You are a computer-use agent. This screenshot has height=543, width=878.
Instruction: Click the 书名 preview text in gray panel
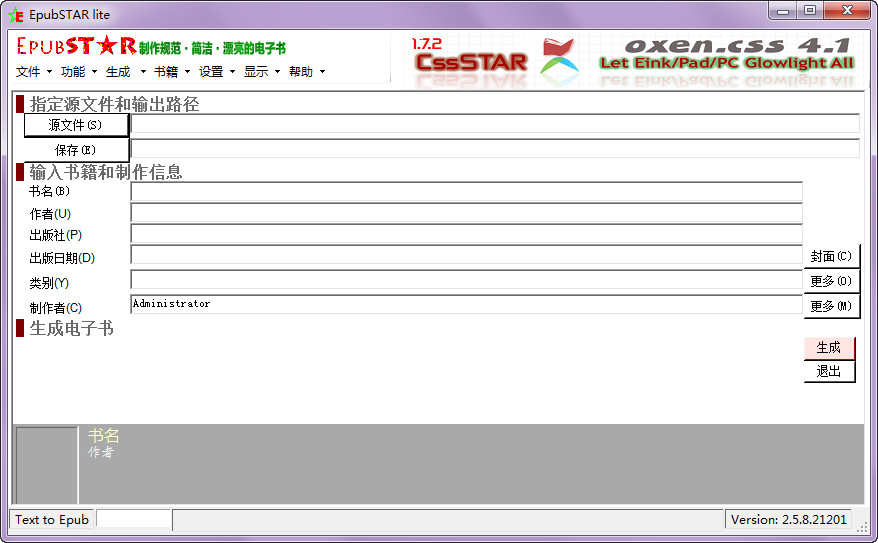[x=104, y=435]
